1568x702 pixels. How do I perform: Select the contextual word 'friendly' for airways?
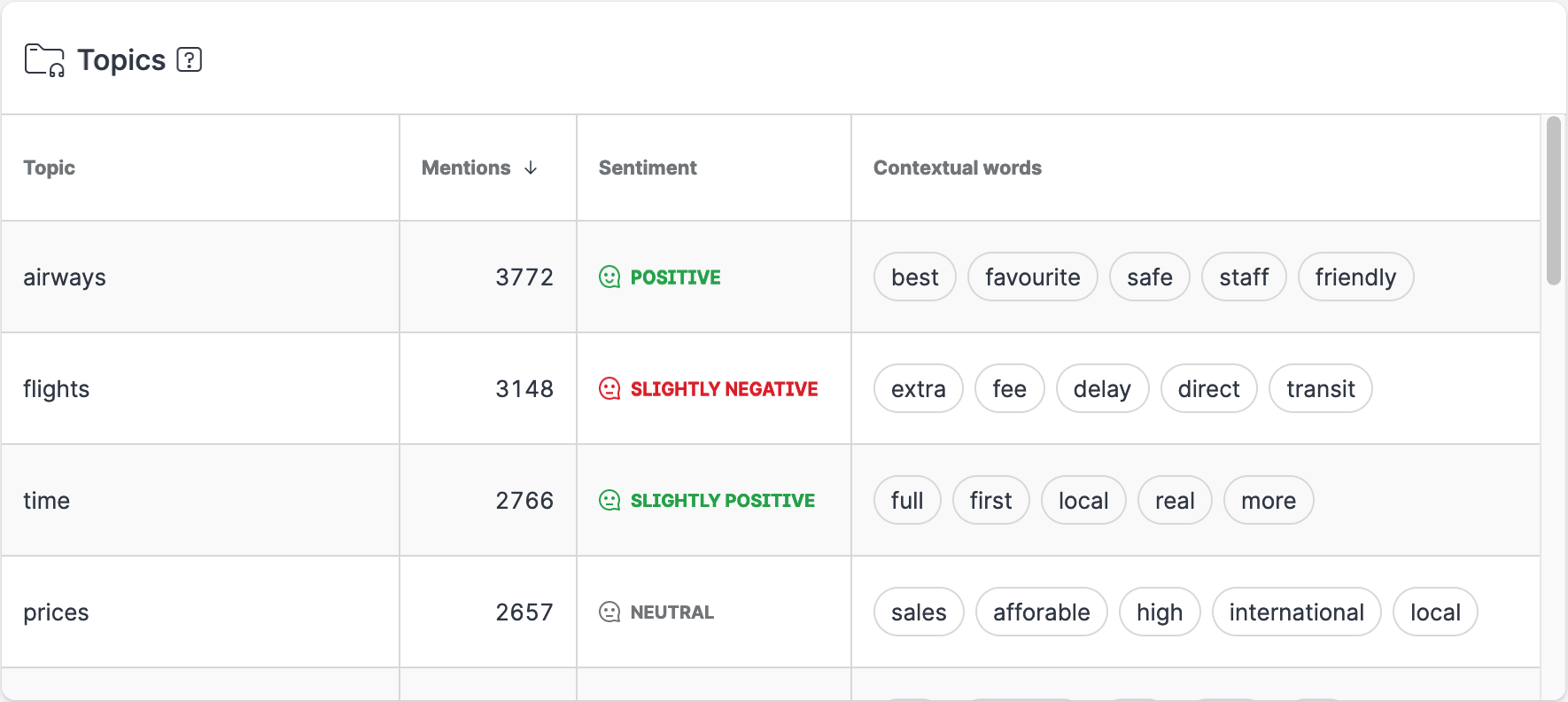[x=1355, y=277]
